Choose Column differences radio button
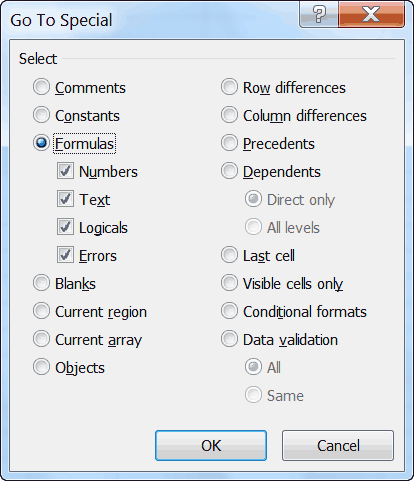 229,115
